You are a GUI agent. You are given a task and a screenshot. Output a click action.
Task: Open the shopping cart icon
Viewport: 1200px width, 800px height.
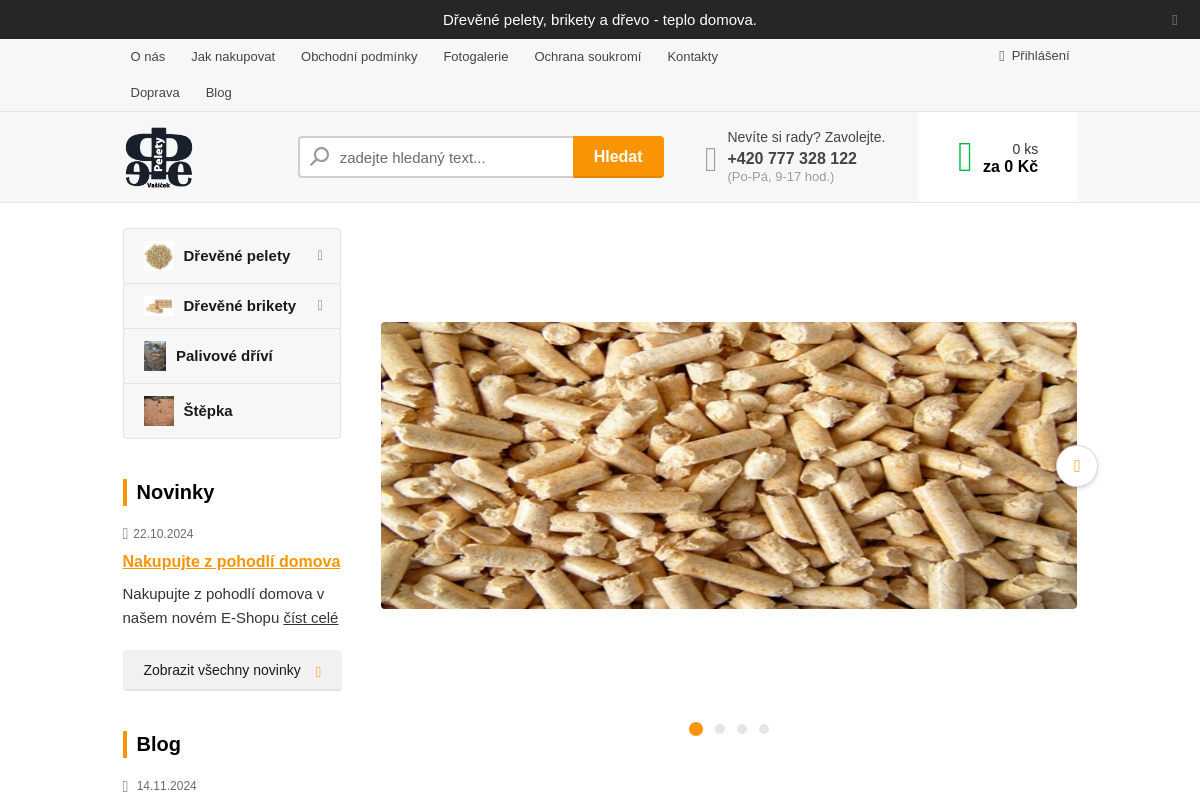point(965,157)
